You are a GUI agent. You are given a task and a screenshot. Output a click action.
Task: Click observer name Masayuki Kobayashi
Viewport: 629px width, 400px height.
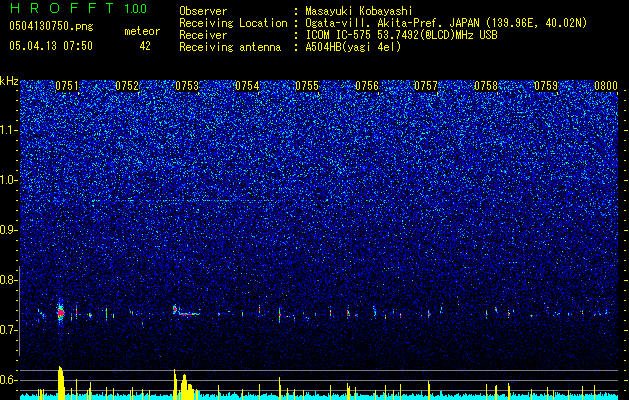[359, 11]
